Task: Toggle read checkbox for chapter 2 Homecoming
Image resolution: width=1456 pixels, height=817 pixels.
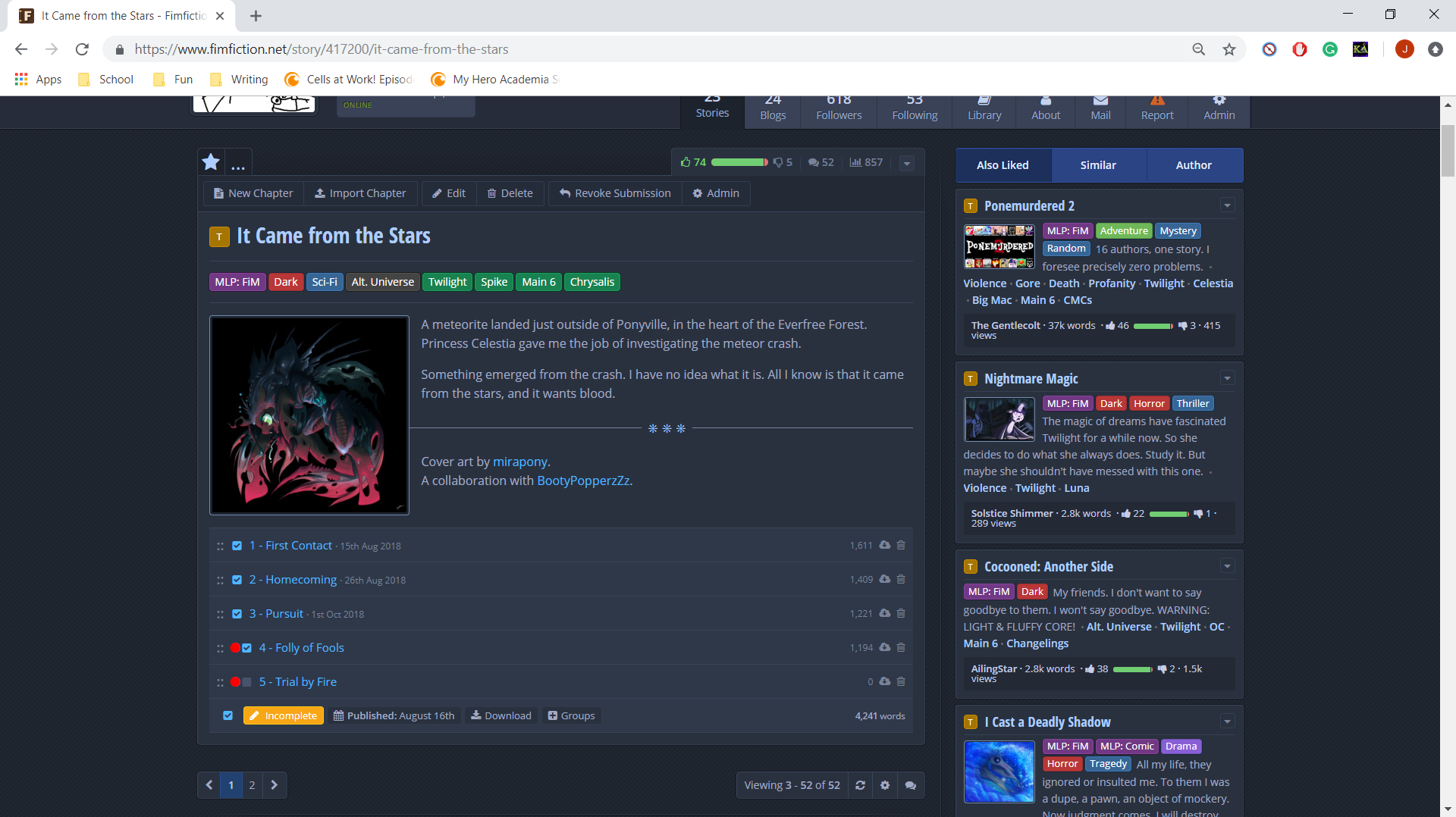Action: pos(237,580)
